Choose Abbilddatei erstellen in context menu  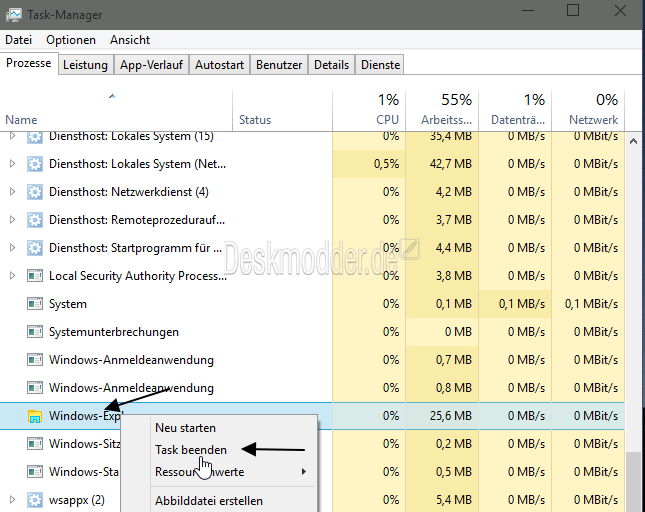coord(209,501)
